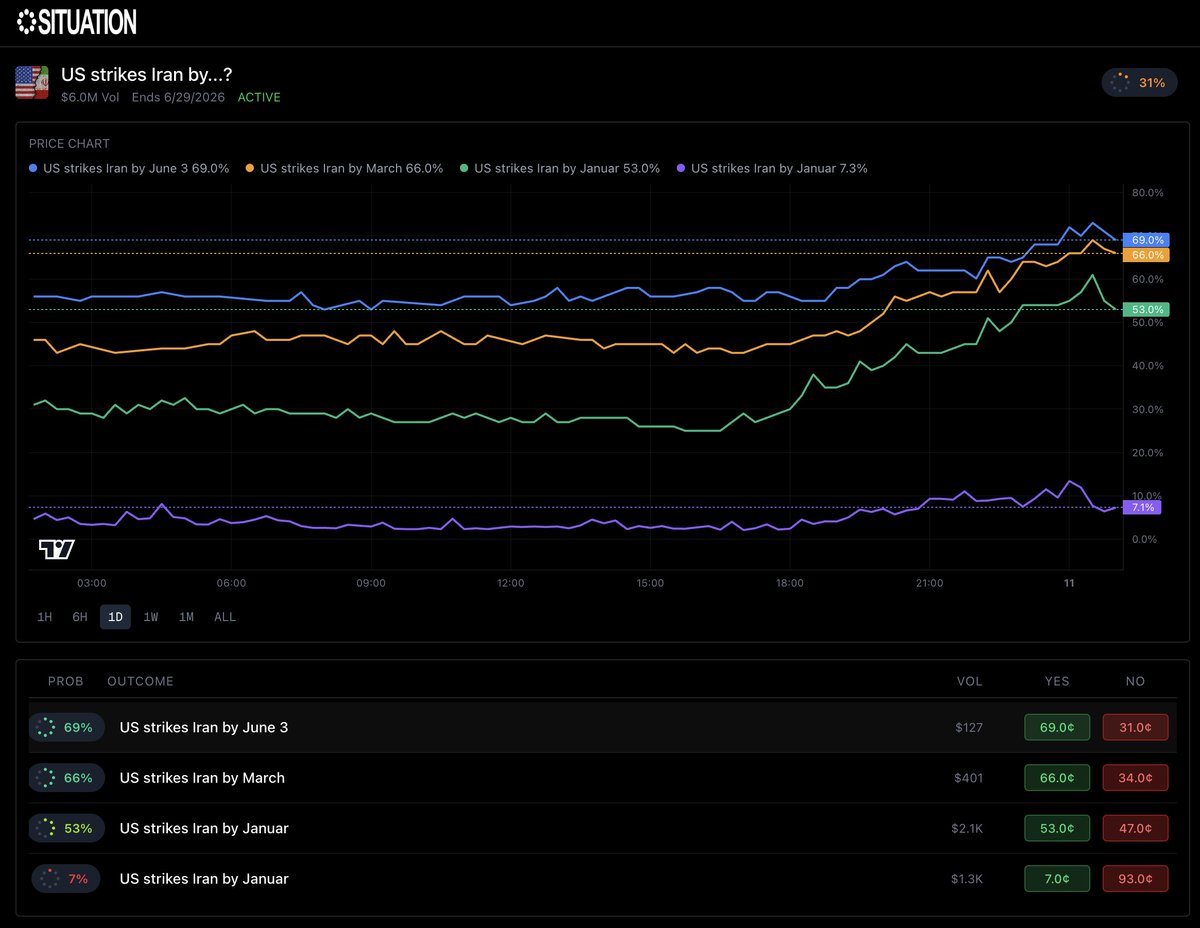The height and width of the screenshot is (928, 1200).
Task: Click the 66% probability ring for March
Action: tap(66, 777)
